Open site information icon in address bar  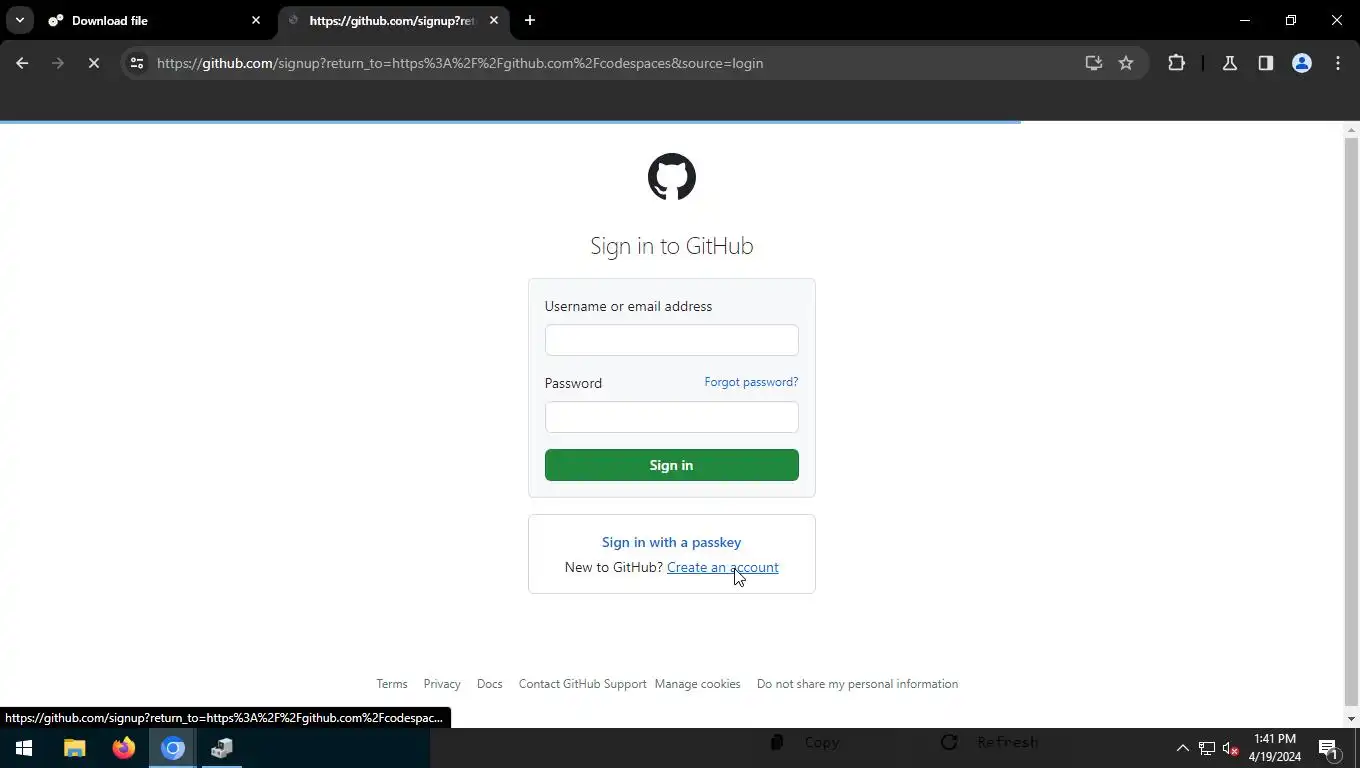tap(137, 63)
